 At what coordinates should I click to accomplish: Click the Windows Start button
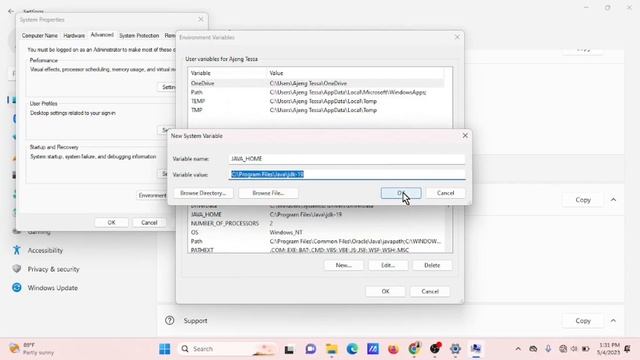pos(165,349)
